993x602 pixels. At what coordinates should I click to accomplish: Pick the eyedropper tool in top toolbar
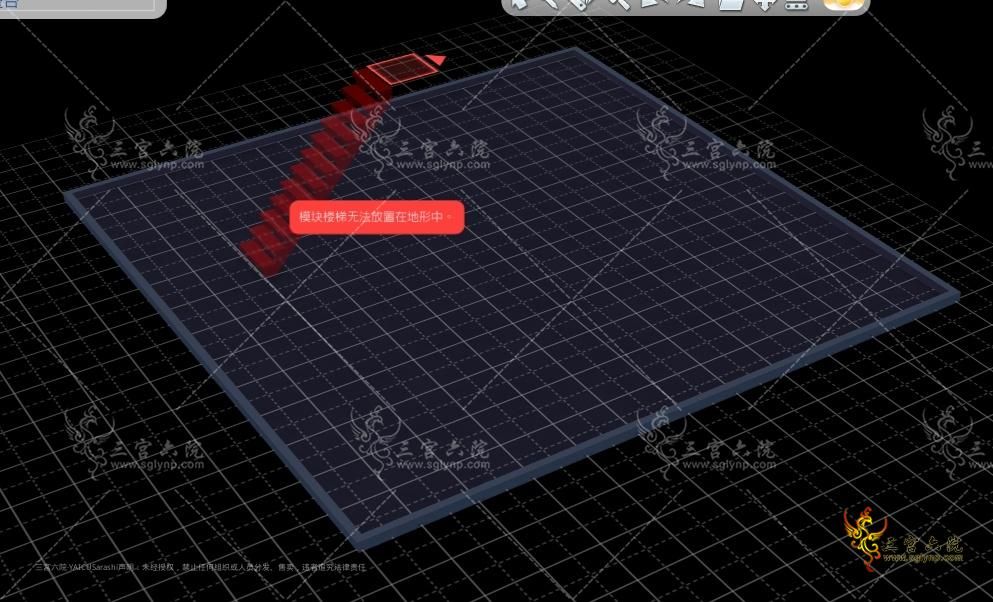point(551,4)
